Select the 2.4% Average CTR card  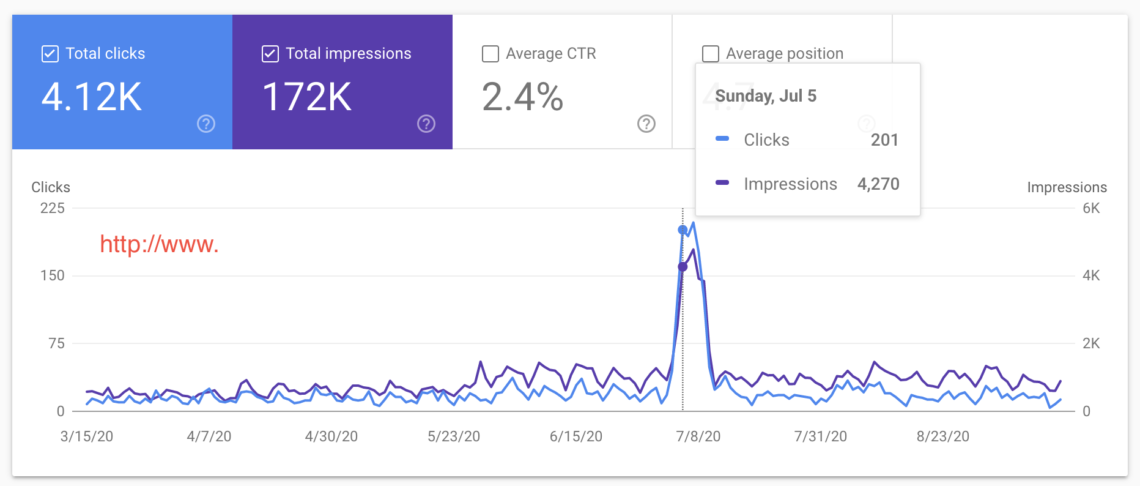tap(563, 81)
